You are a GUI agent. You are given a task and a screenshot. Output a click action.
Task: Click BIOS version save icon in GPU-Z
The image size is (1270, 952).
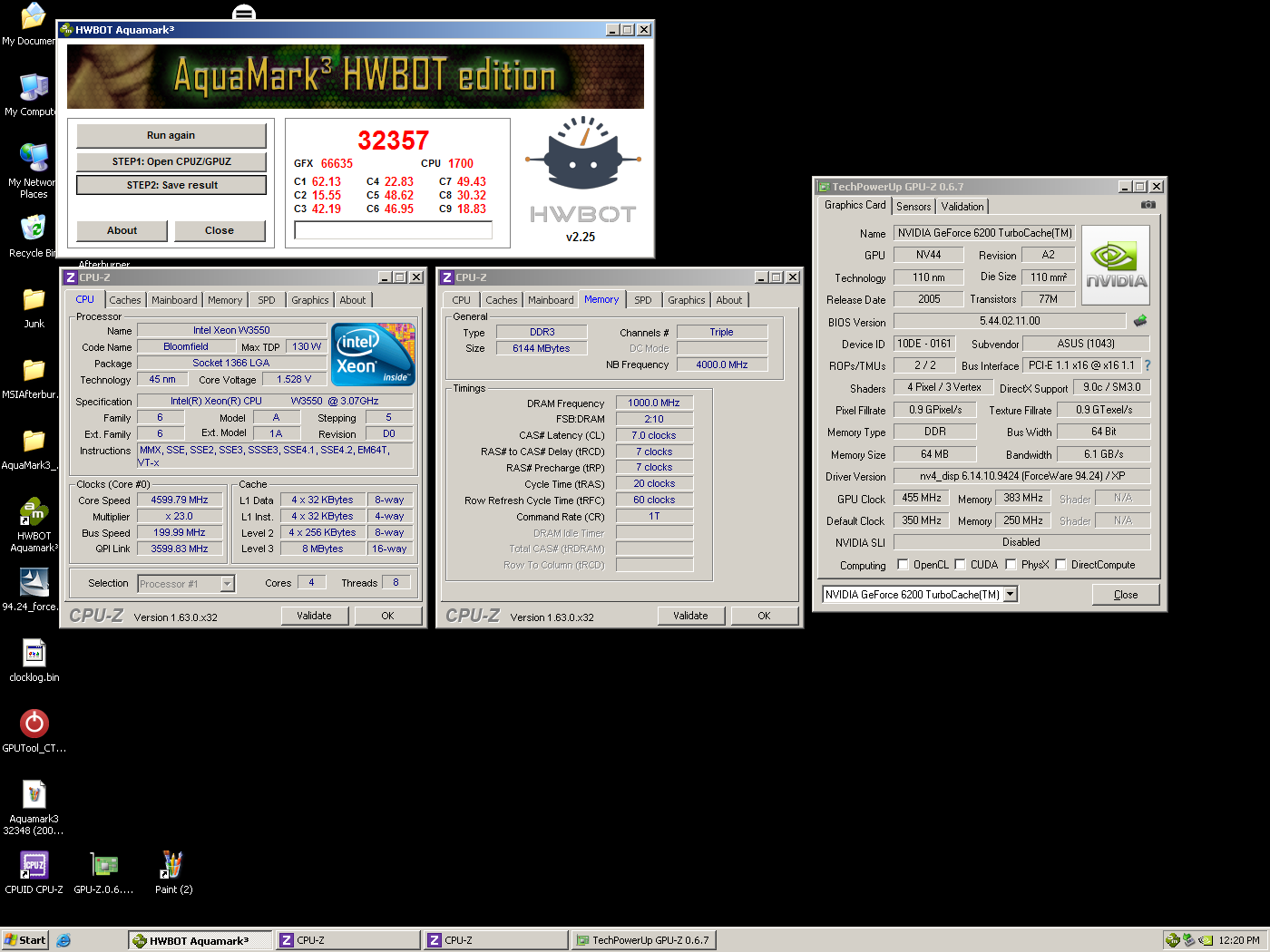(1140, 321)
